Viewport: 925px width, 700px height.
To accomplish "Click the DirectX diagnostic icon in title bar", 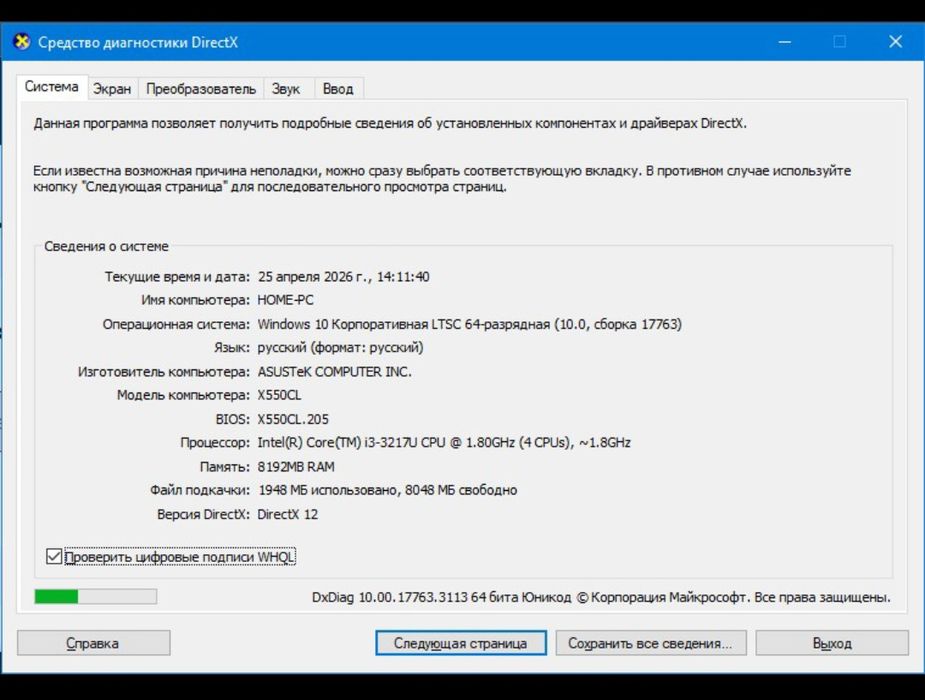I will 22,42.
